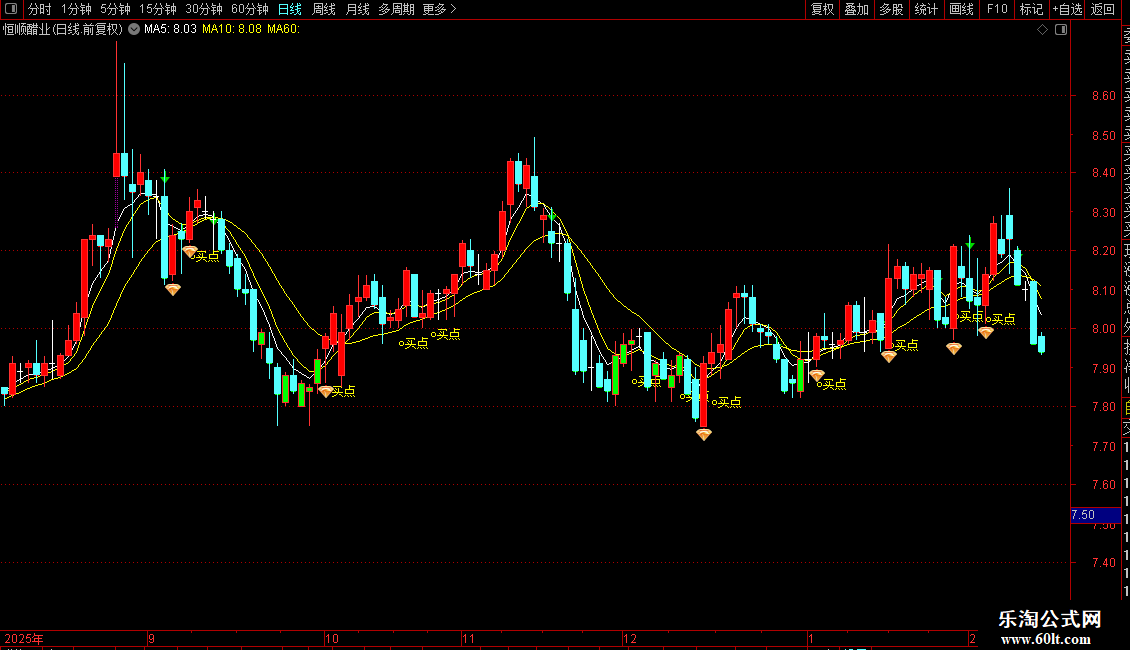Screen dimensions: 1130x650
Task: Click the 7.90 price axis label
Action: [x=1103, y=369]
